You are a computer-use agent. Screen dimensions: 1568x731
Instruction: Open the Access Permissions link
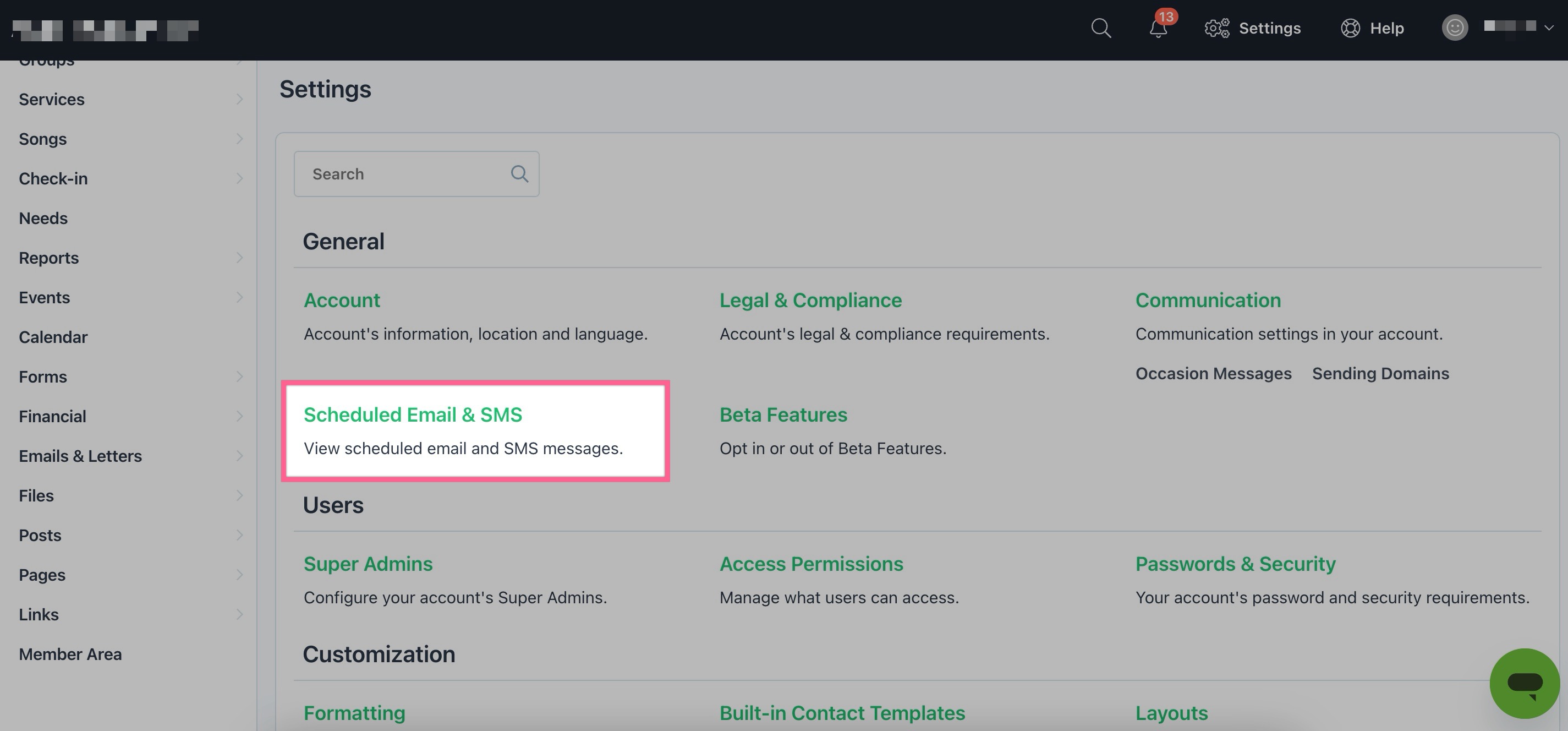[811, 564]
